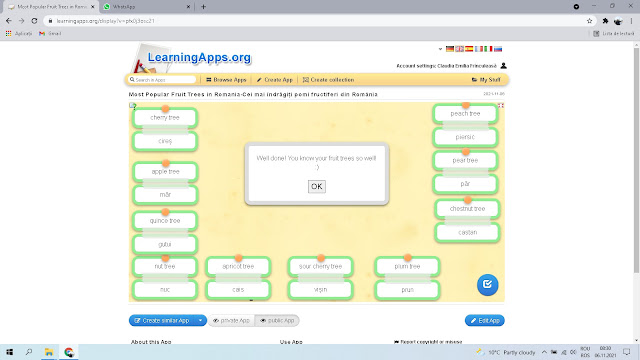Open the Chrome profile avatar icon
Image resolution: width=640 pixels, height=360 pixels.
[618, 21]
